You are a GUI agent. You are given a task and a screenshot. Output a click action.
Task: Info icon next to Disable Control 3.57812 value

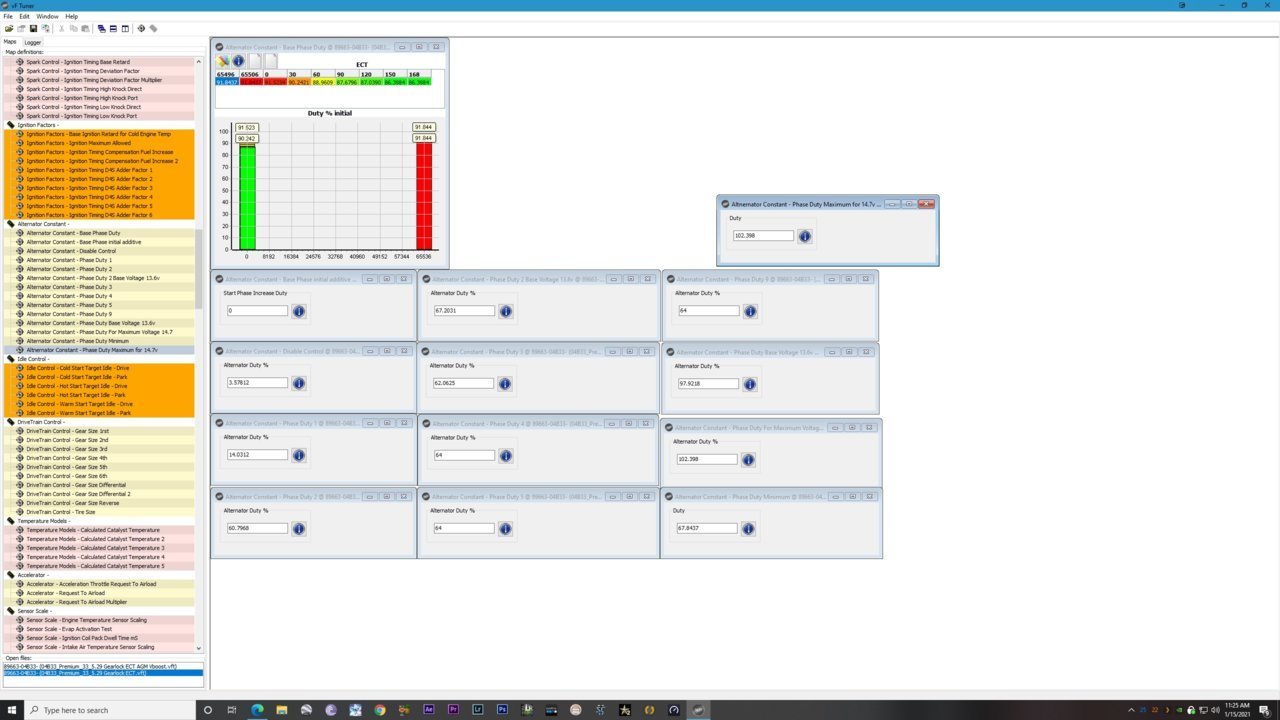(298, 383)
